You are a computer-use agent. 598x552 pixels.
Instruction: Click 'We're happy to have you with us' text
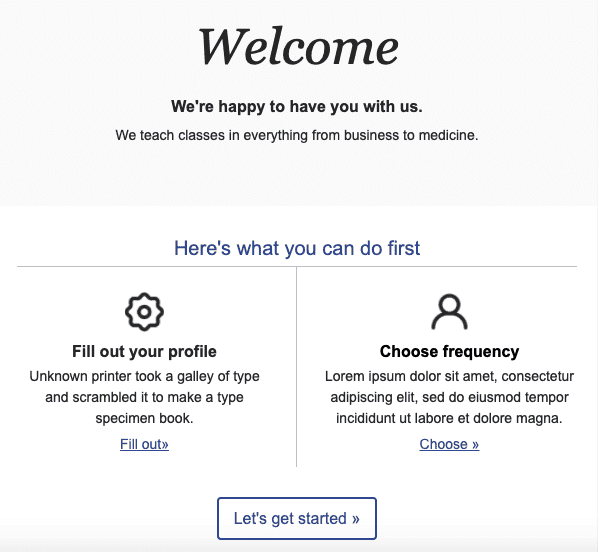[297, 106]
